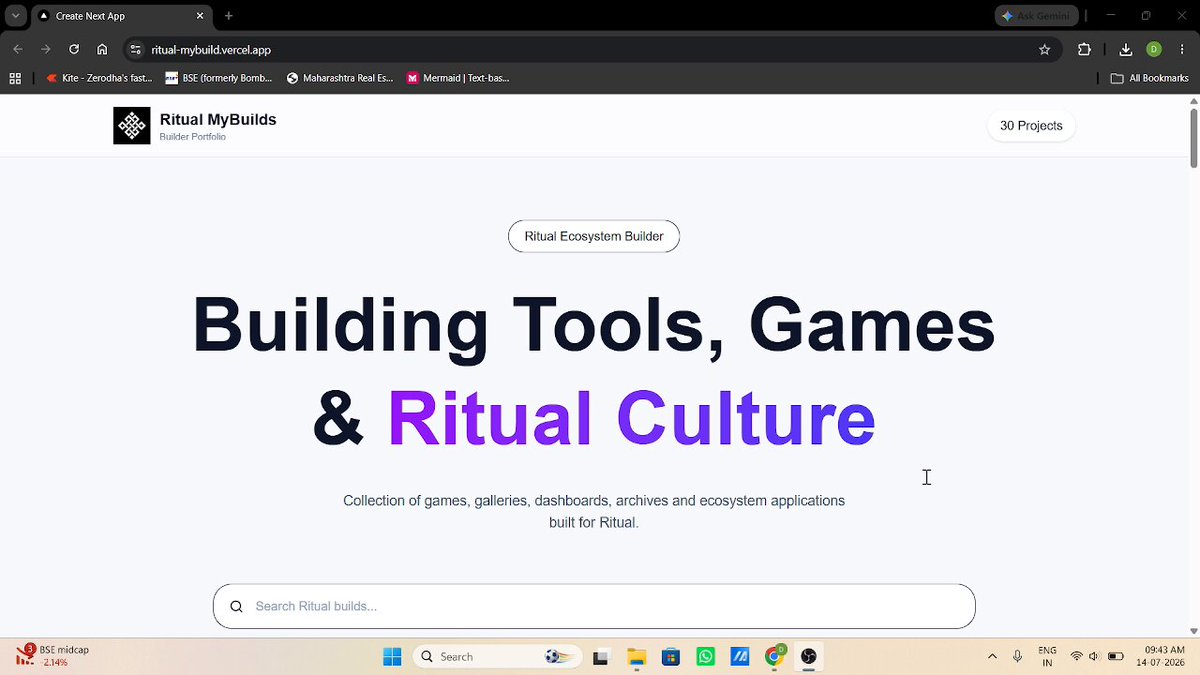Open the blue slanted-lines taskbar app
Screen dimensions: 1200x675
740,657
